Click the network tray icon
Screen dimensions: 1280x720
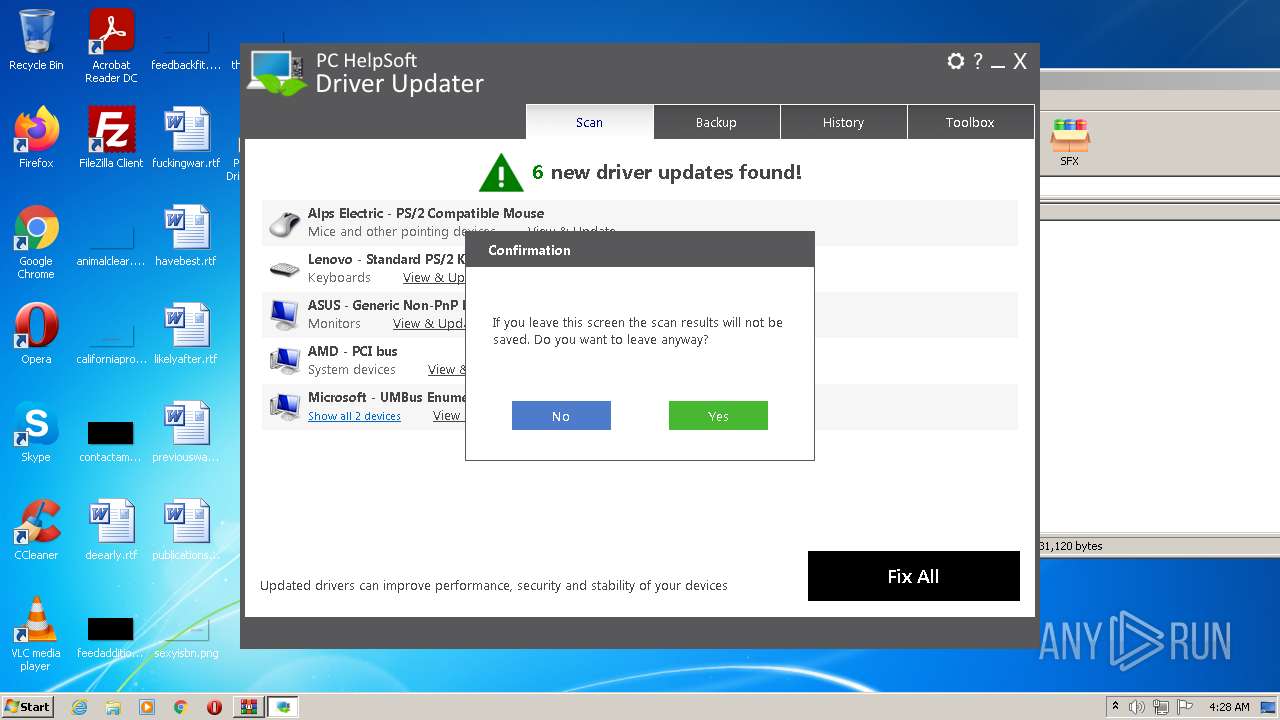click(x=1161, y=707)
